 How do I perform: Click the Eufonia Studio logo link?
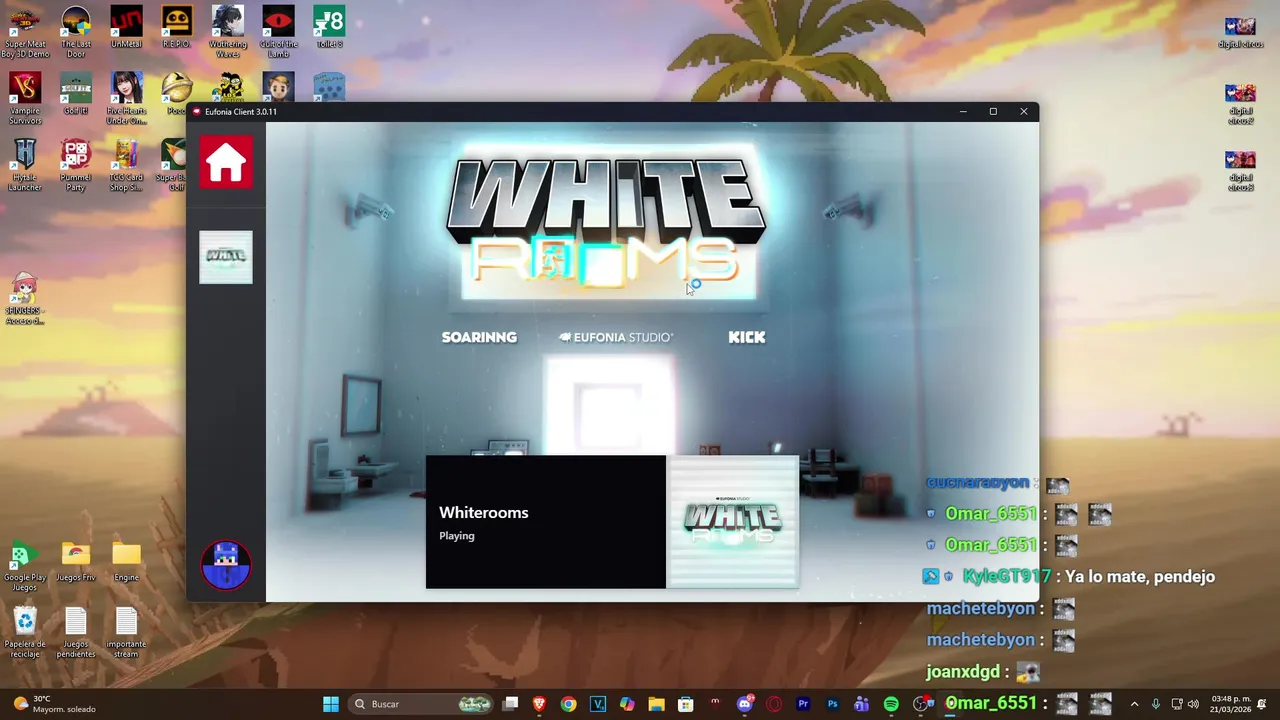tap(616, 337)
